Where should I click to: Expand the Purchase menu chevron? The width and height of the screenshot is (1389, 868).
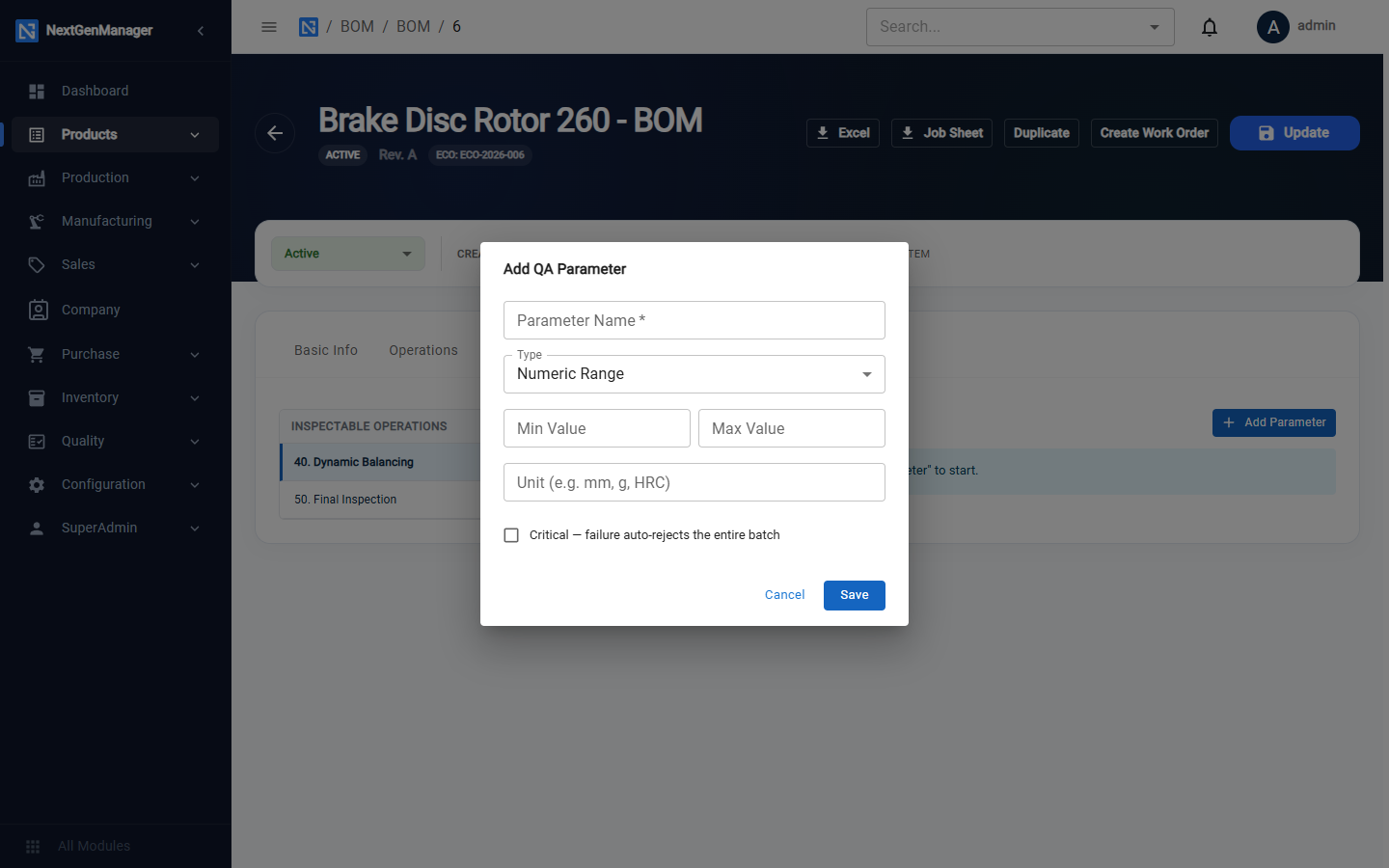(x=195, y=355)
